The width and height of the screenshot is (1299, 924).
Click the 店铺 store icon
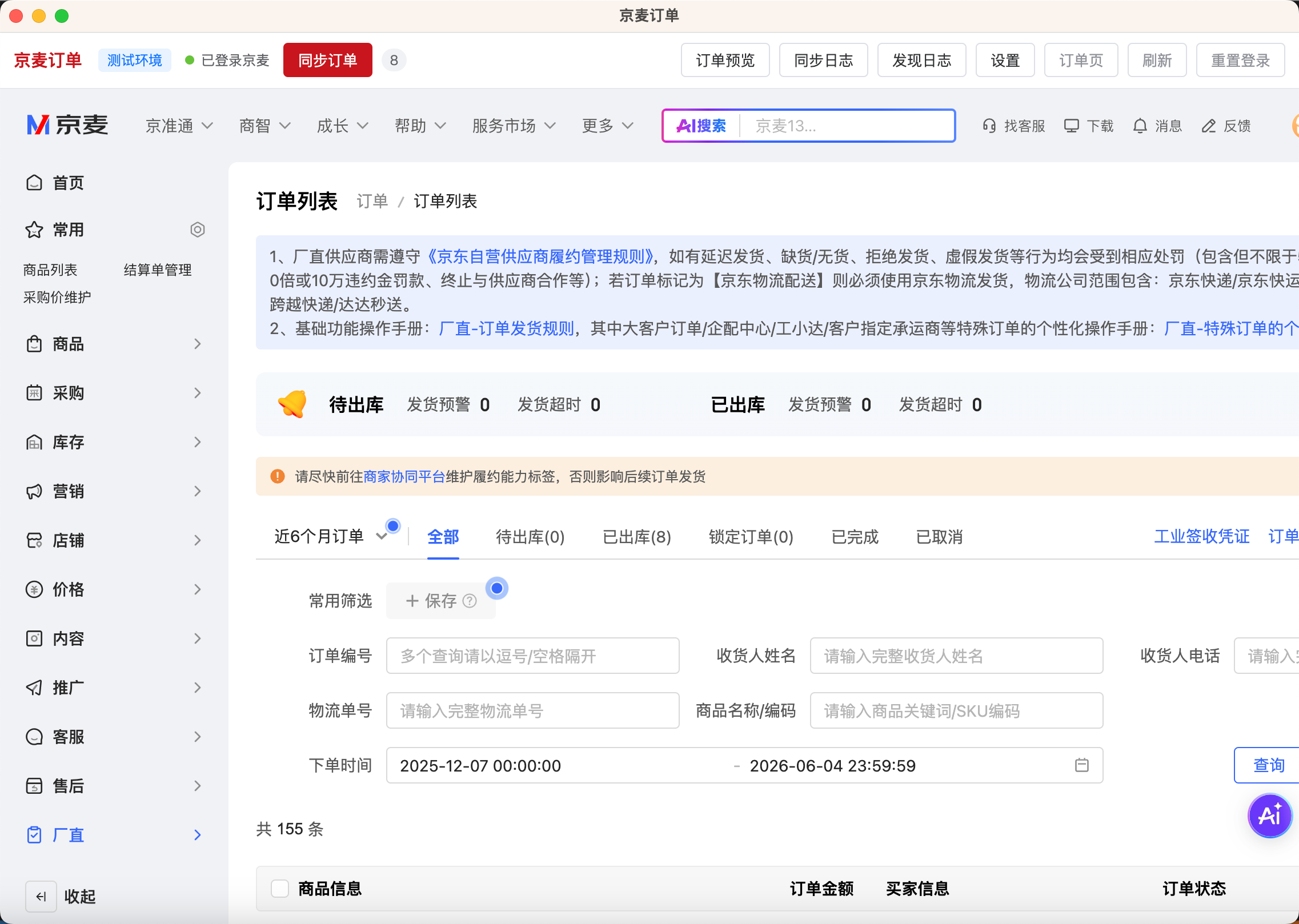pyautogui.click(x=34, y=540)
